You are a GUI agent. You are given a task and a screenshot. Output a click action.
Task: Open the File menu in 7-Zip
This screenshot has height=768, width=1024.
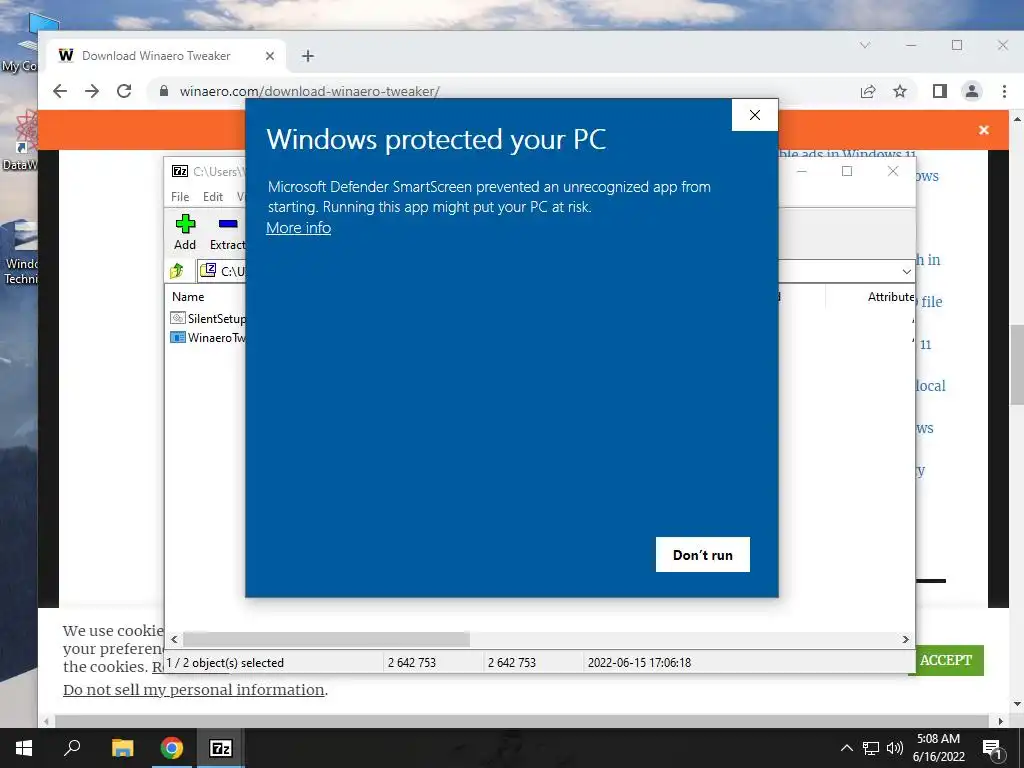[x=180, y=197]
